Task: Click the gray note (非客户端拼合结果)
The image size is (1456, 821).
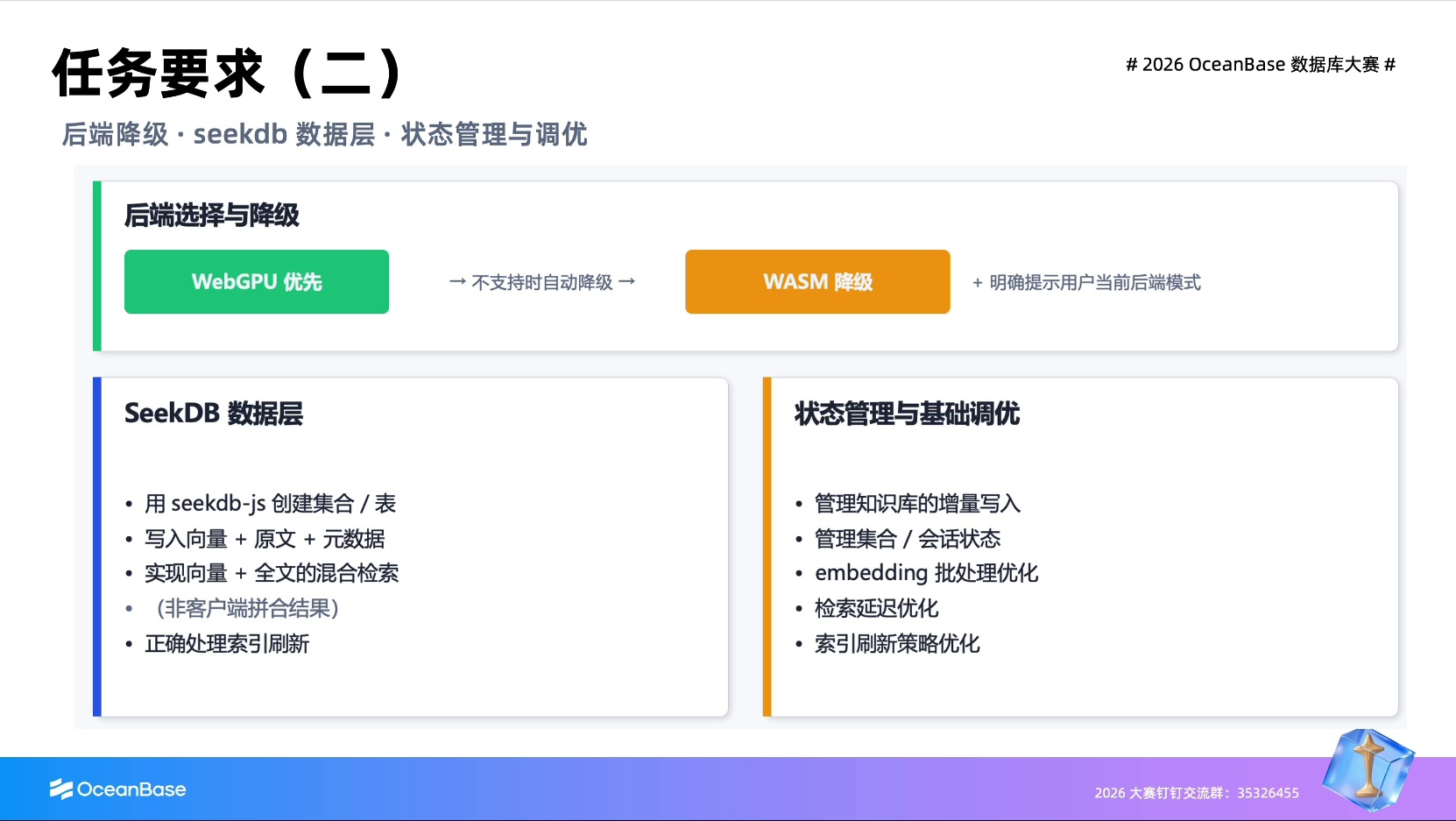Action: click(248, 608)
